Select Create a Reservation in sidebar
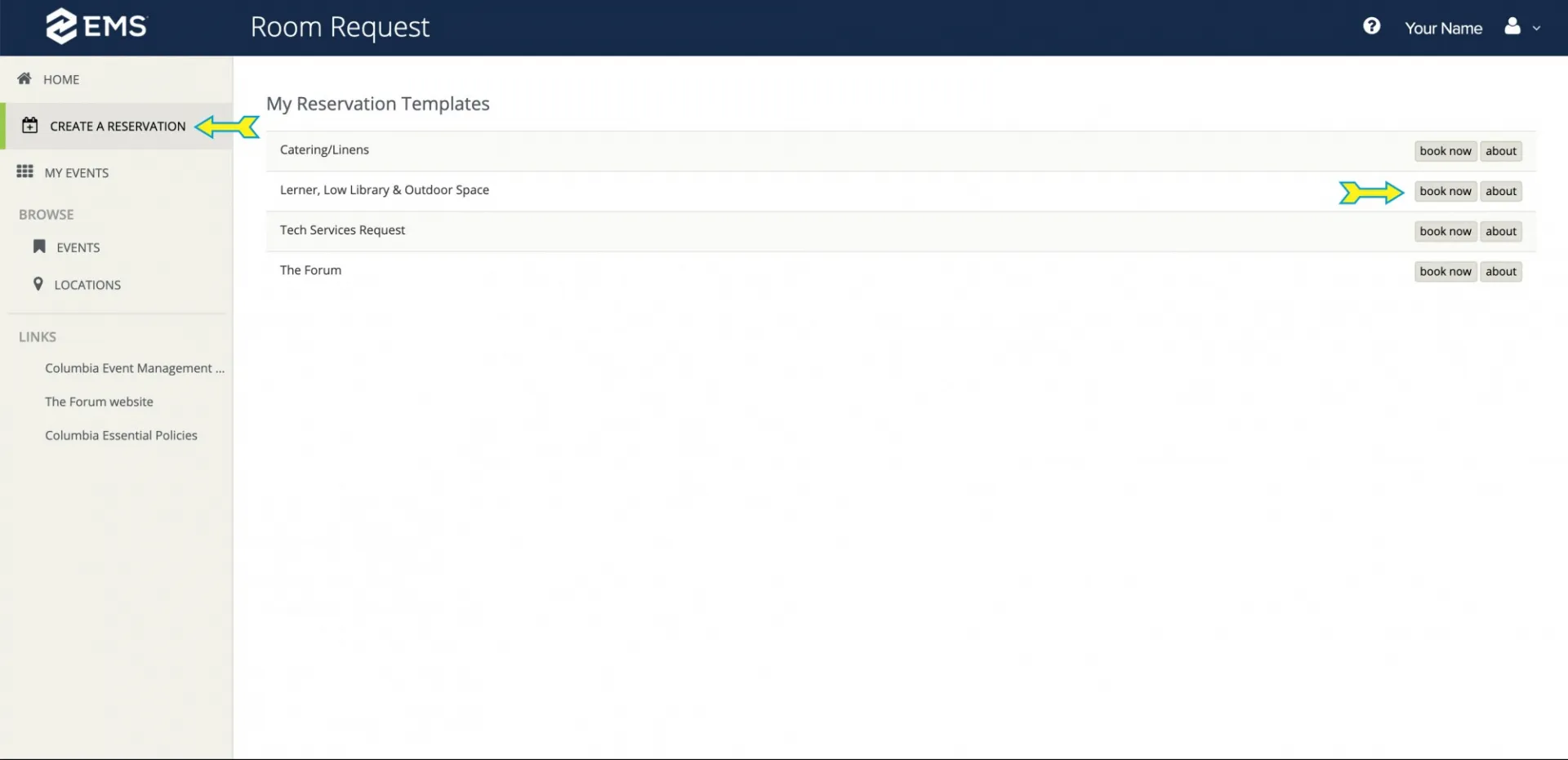This screenshot has height=760, width=1568. coord(118,126)
